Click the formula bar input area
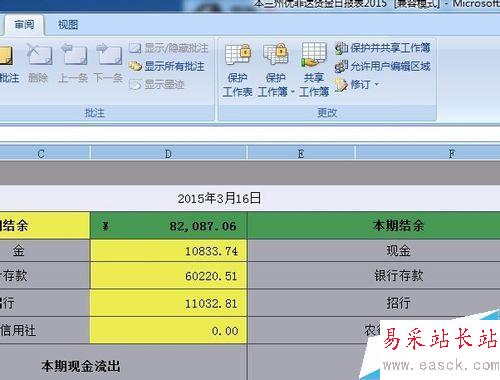 pos(250,135)
